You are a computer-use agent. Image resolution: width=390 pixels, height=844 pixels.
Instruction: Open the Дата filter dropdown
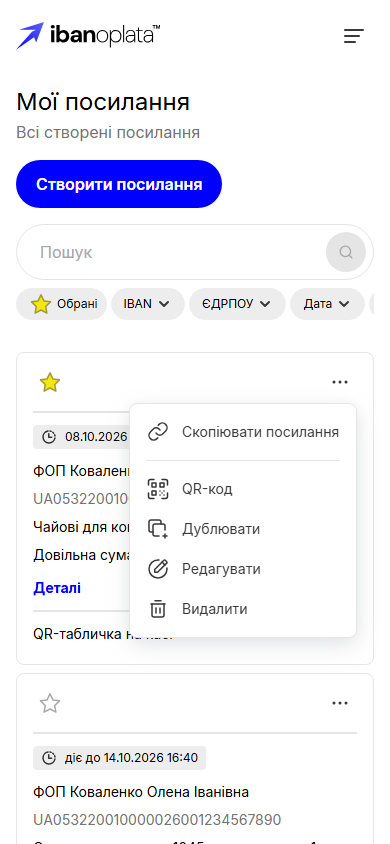[x=328, y=304]
